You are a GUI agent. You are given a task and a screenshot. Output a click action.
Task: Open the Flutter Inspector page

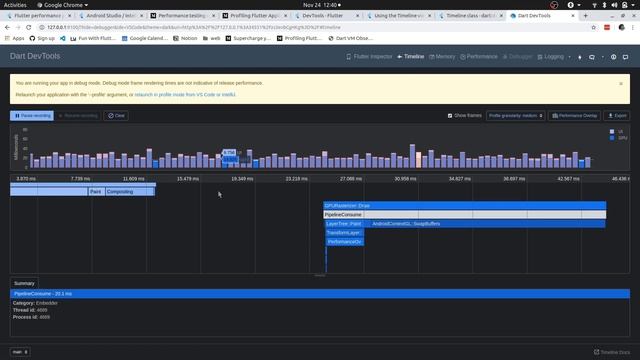(x=369, y=57)
